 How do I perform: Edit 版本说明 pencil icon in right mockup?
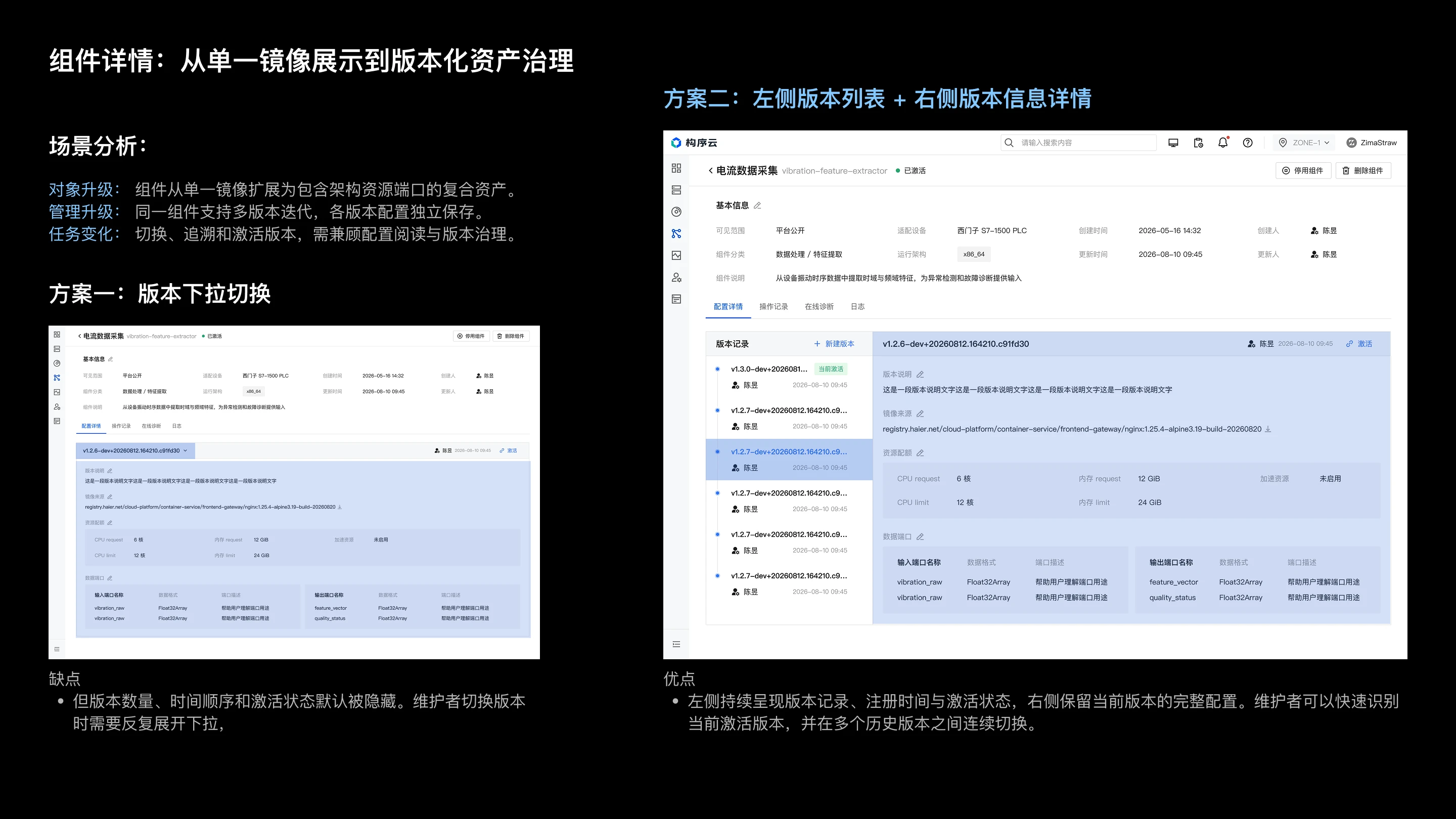[920, 374]
